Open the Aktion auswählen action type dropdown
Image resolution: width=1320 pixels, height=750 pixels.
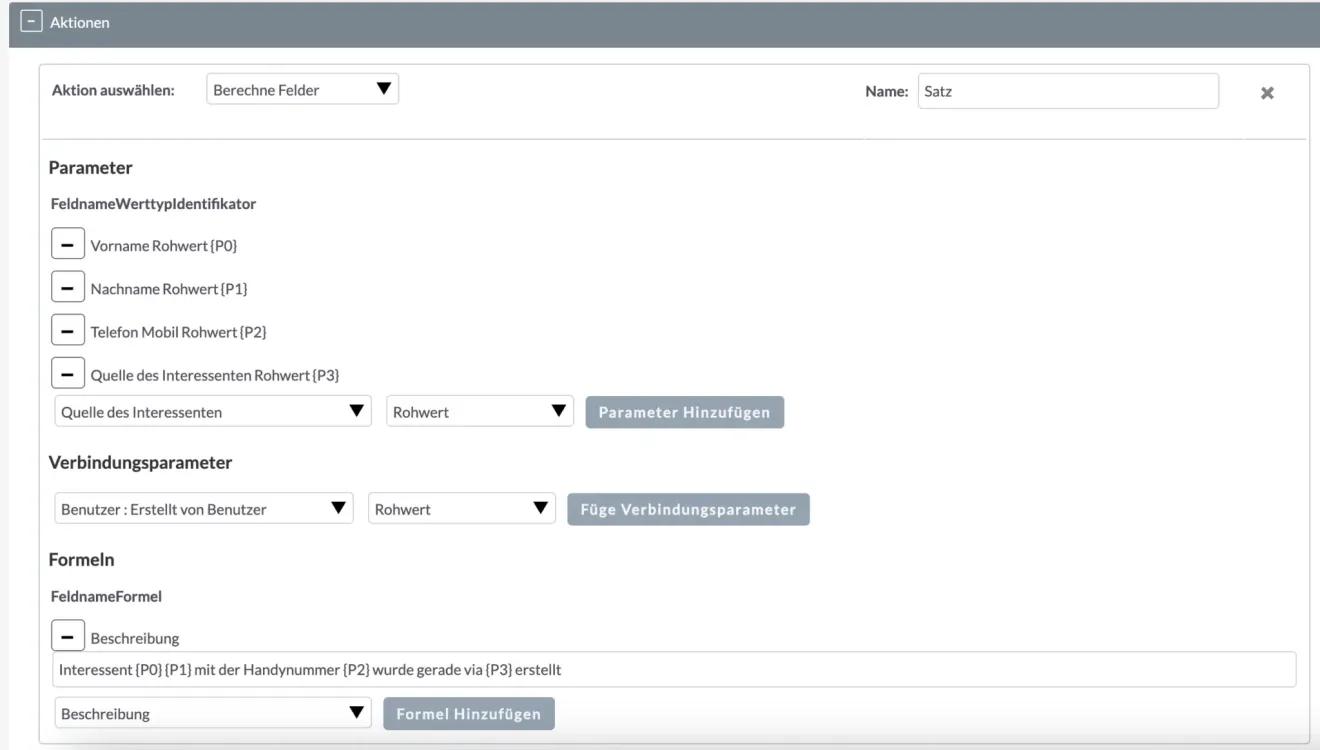pyautogui.click(x=302, y=88)
